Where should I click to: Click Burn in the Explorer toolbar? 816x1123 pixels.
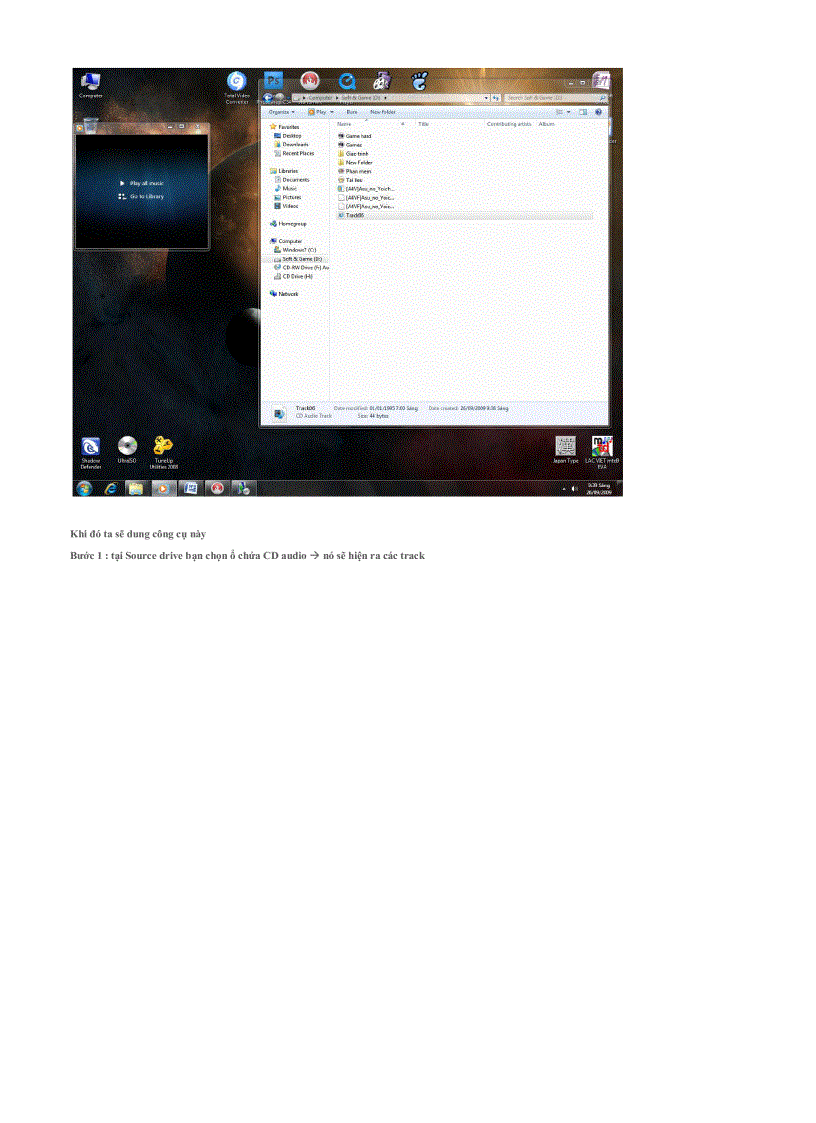tap(352, 112)
